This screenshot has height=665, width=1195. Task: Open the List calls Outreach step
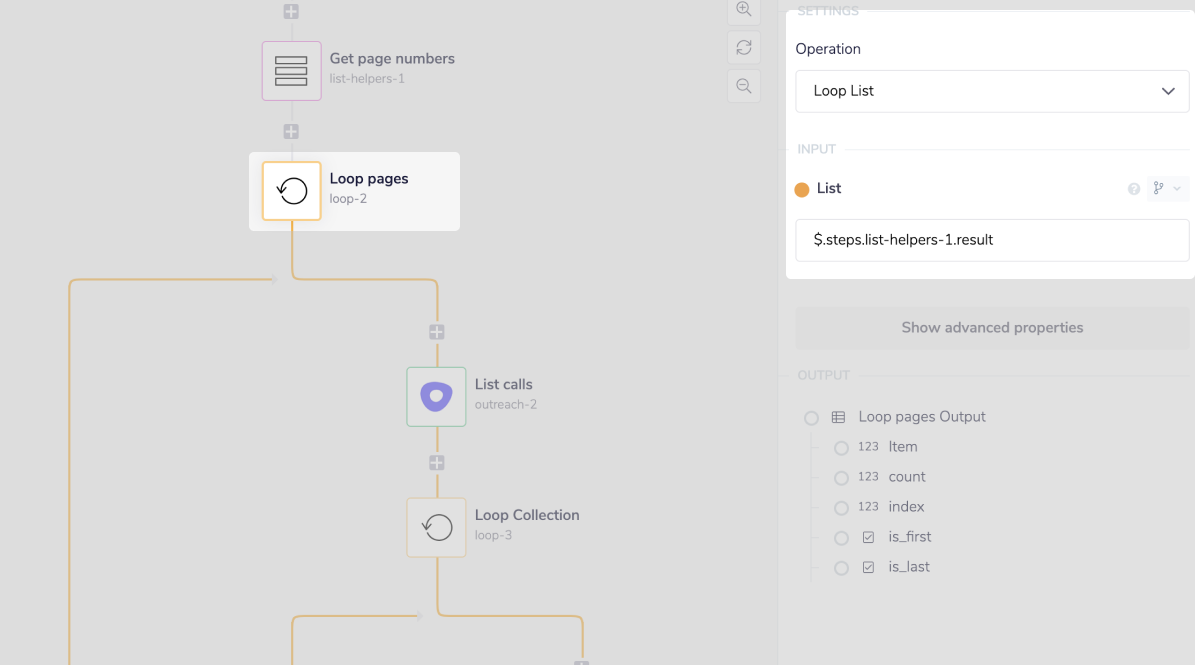pyautogui.click(x=436, y=397)
